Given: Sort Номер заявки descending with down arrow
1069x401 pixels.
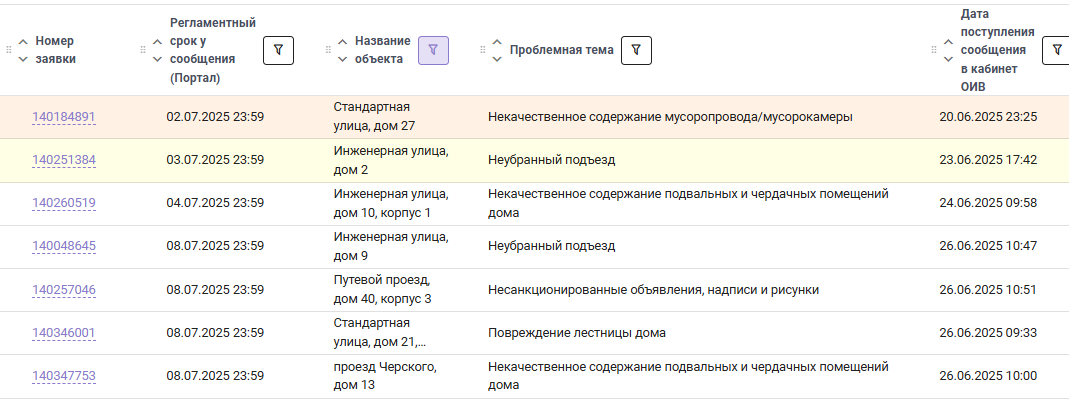Looking at the screenshot, I should click(x=22, y=59).
